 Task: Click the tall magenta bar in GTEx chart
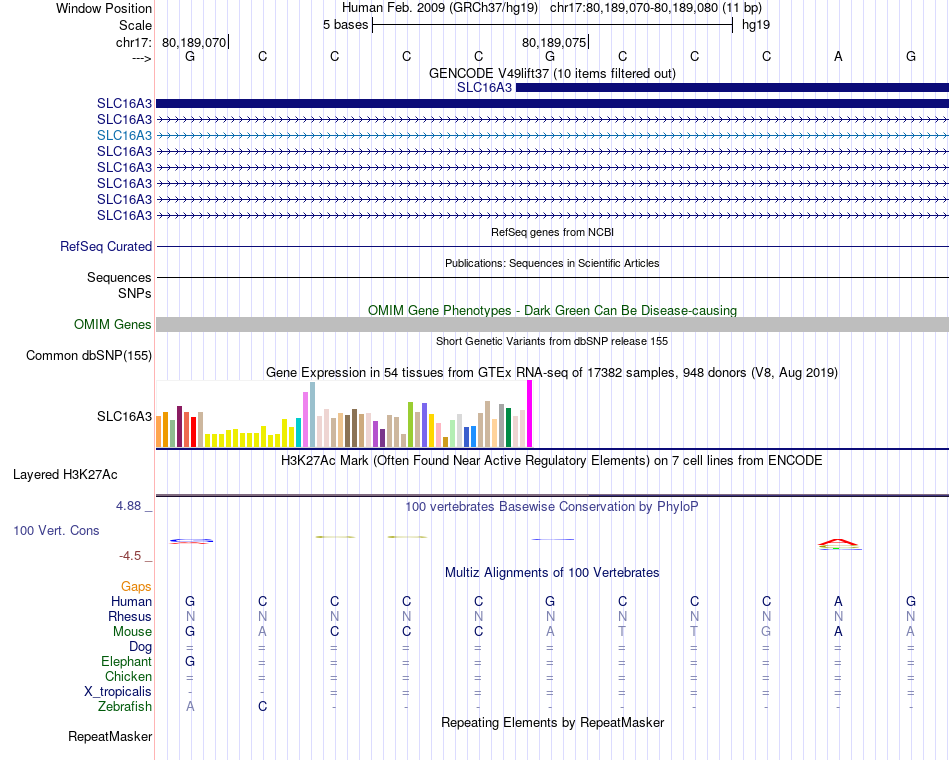point(530,413)
